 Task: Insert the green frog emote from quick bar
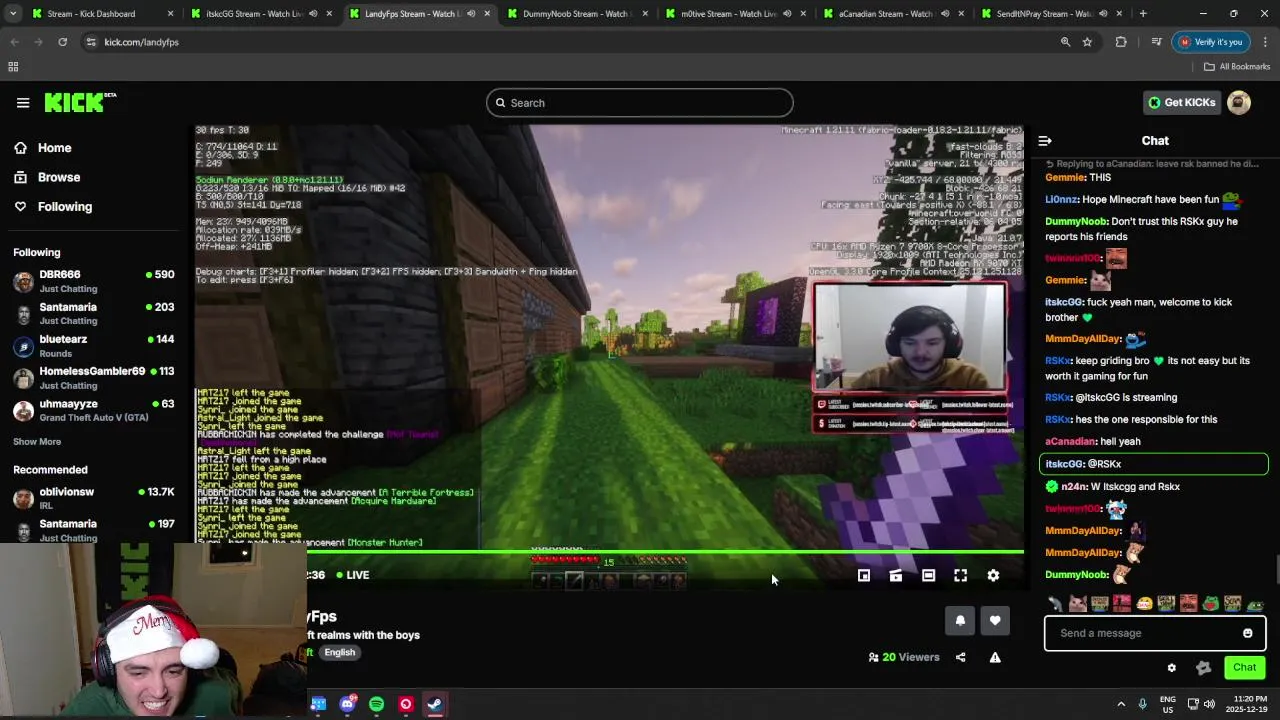[1210, 604]
